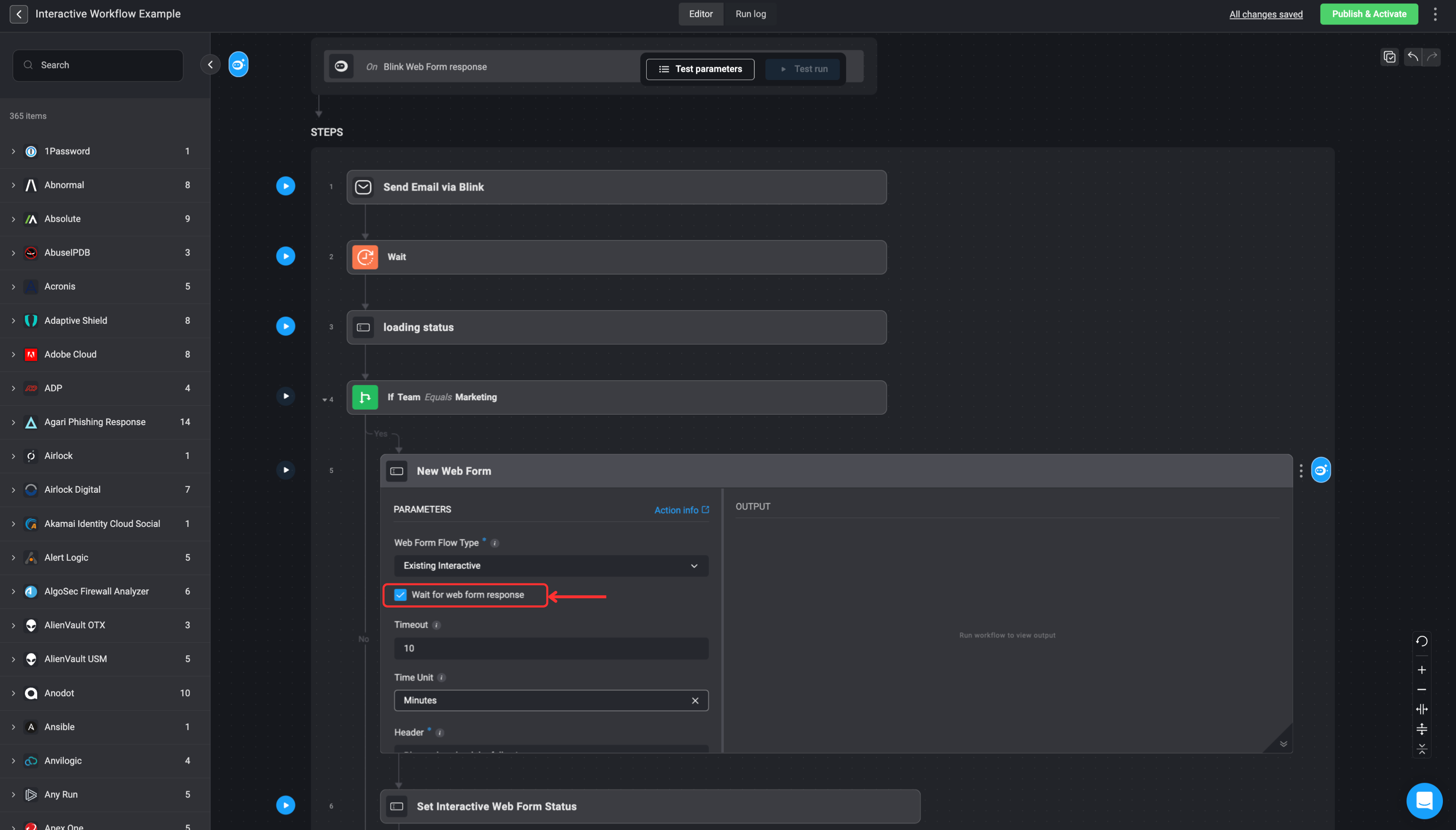Click info icon next to Time Unit
Image resolution: width=1456 pixels, height=830 pixels.
pyautogui.click(x=441, y=678)
